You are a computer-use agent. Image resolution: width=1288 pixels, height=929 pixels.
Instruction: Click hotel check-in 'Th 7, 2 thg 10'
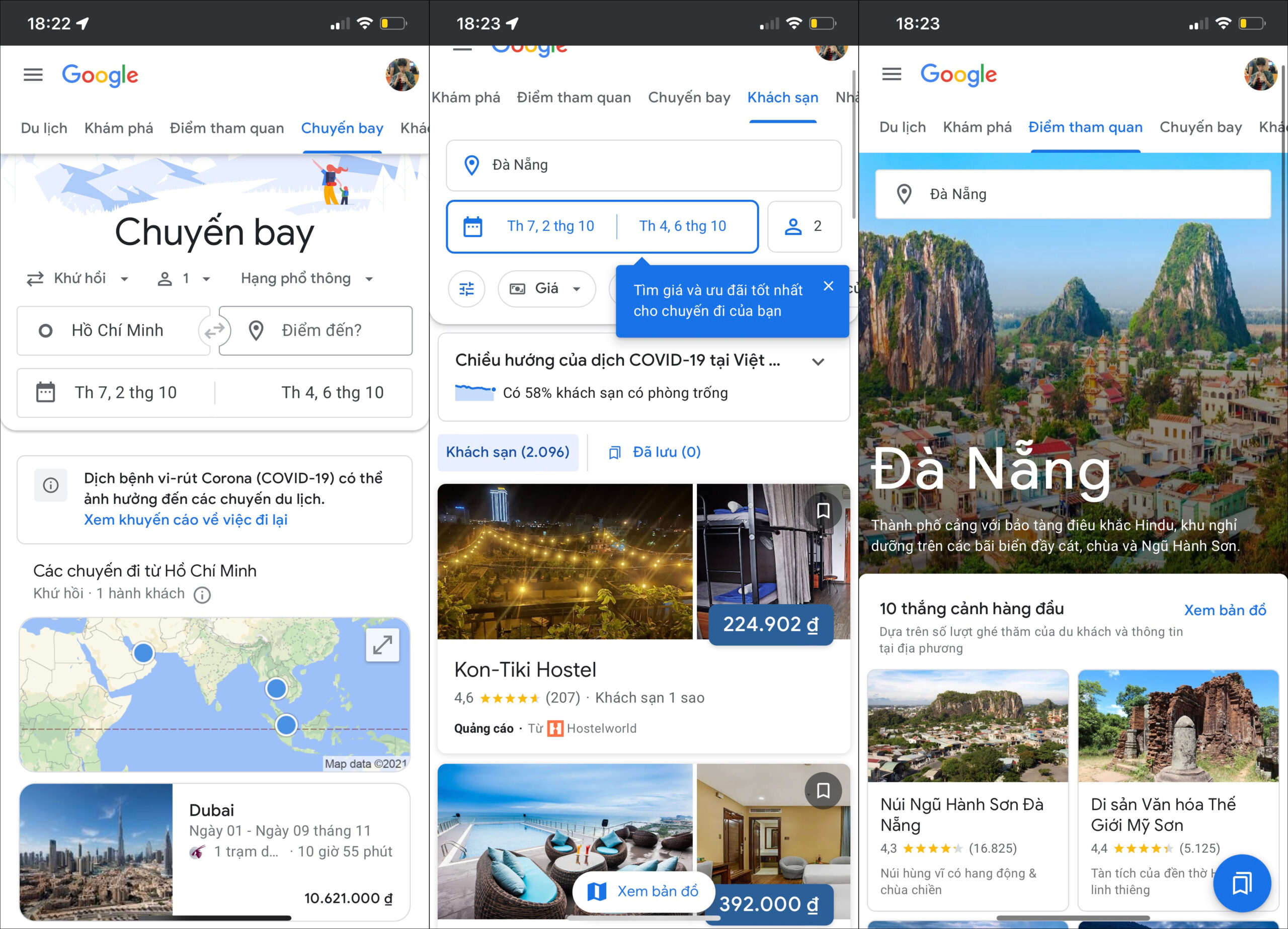pyautogui.click(x=550, y=226)
